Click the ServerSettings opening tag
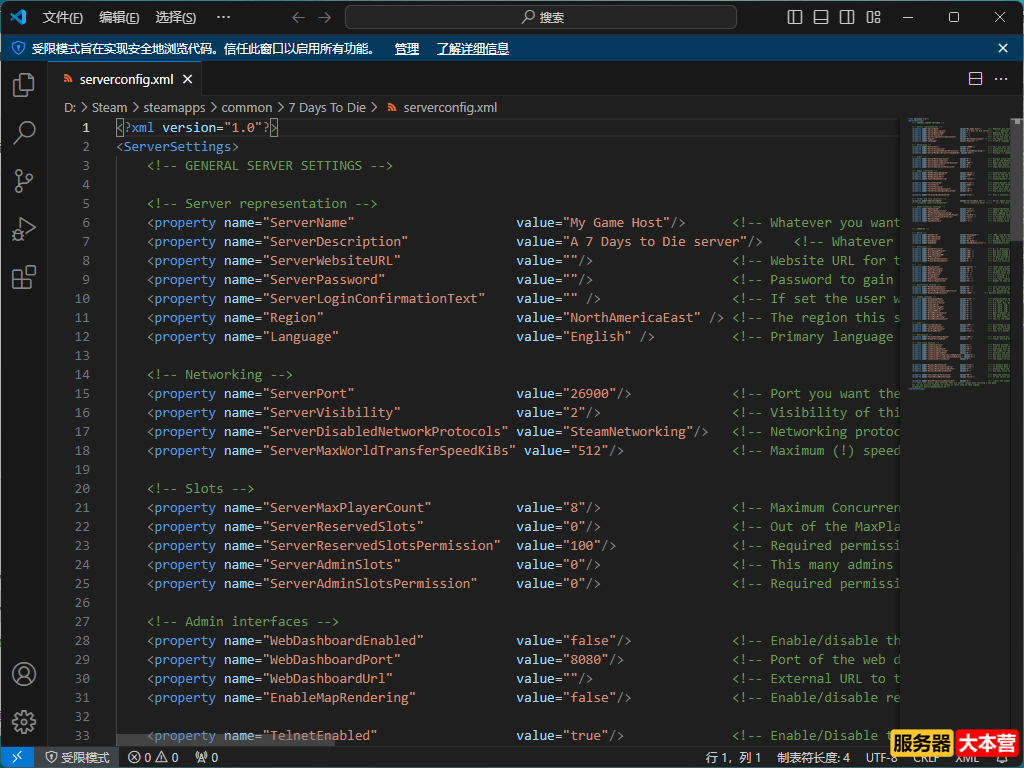The image size is (1024, 768). tap(178, 147)
